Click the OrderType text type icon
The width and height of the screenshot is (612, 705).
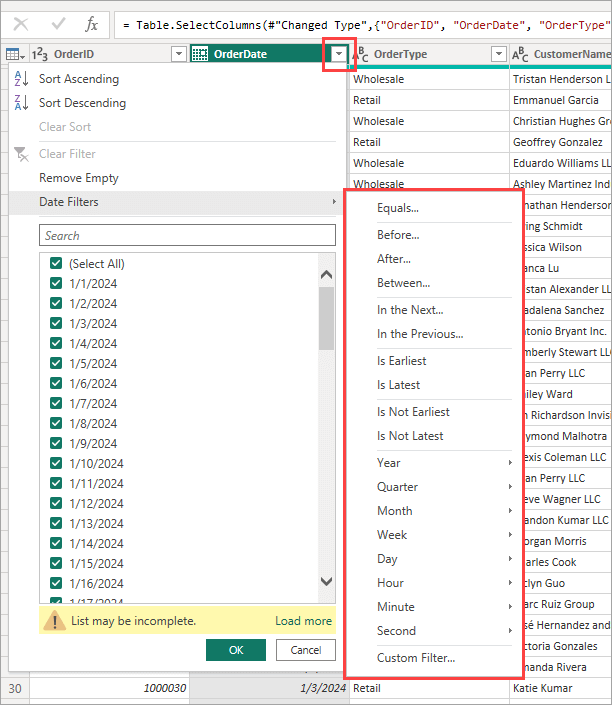tap(361, 54)
